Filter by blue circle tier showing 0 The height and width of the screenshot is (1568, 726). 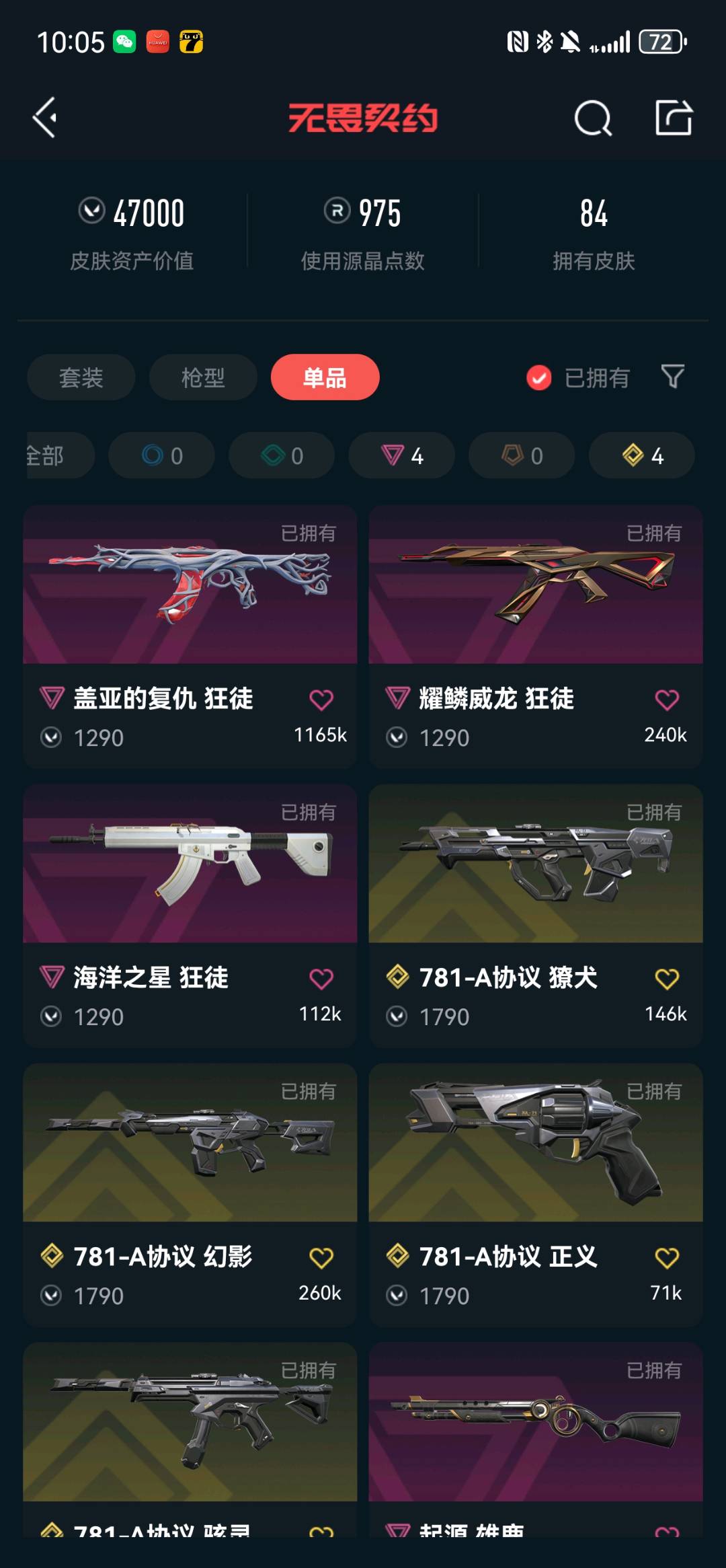click(x=161, y=455)
